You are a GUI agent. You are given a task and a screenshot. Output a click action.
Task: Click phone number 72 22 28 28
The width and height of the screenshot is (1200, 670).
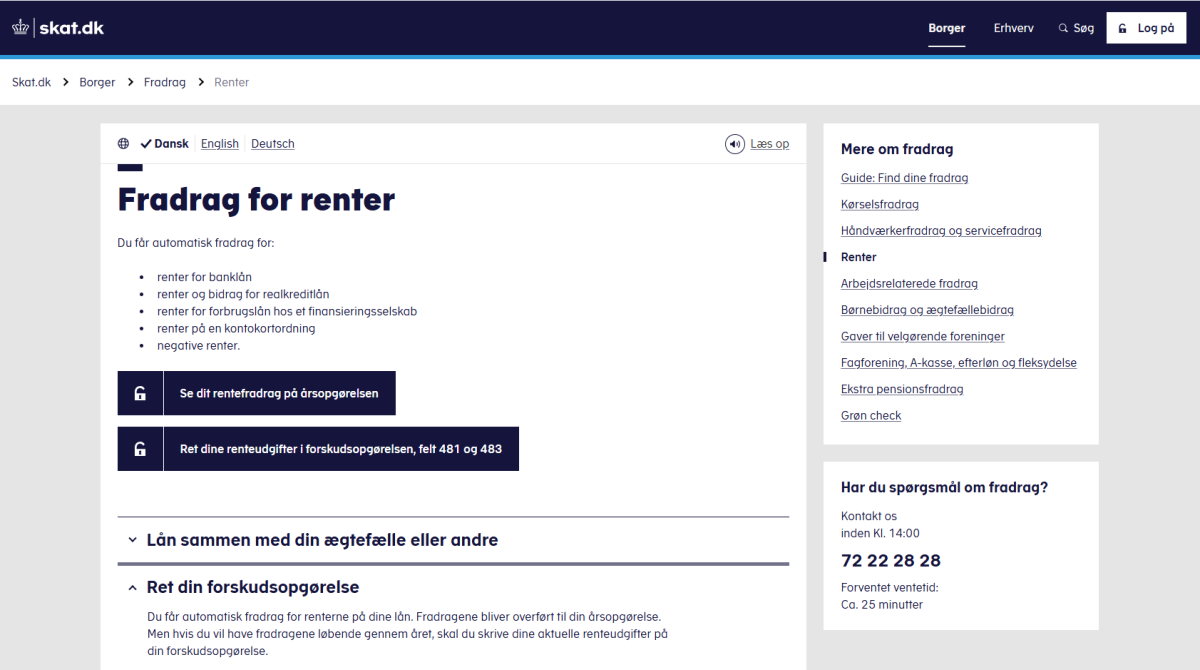coord(890,560)
